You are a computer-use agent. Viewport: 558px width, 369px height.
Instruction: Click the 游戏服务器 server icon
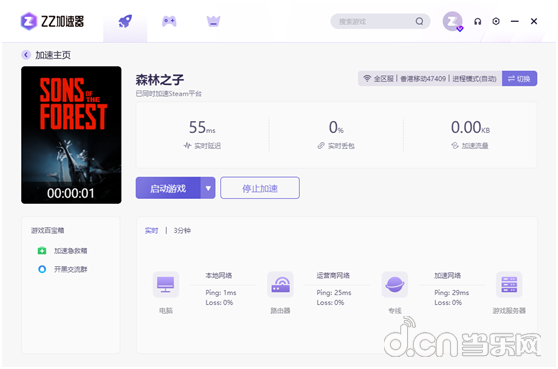tap(509, 284)
